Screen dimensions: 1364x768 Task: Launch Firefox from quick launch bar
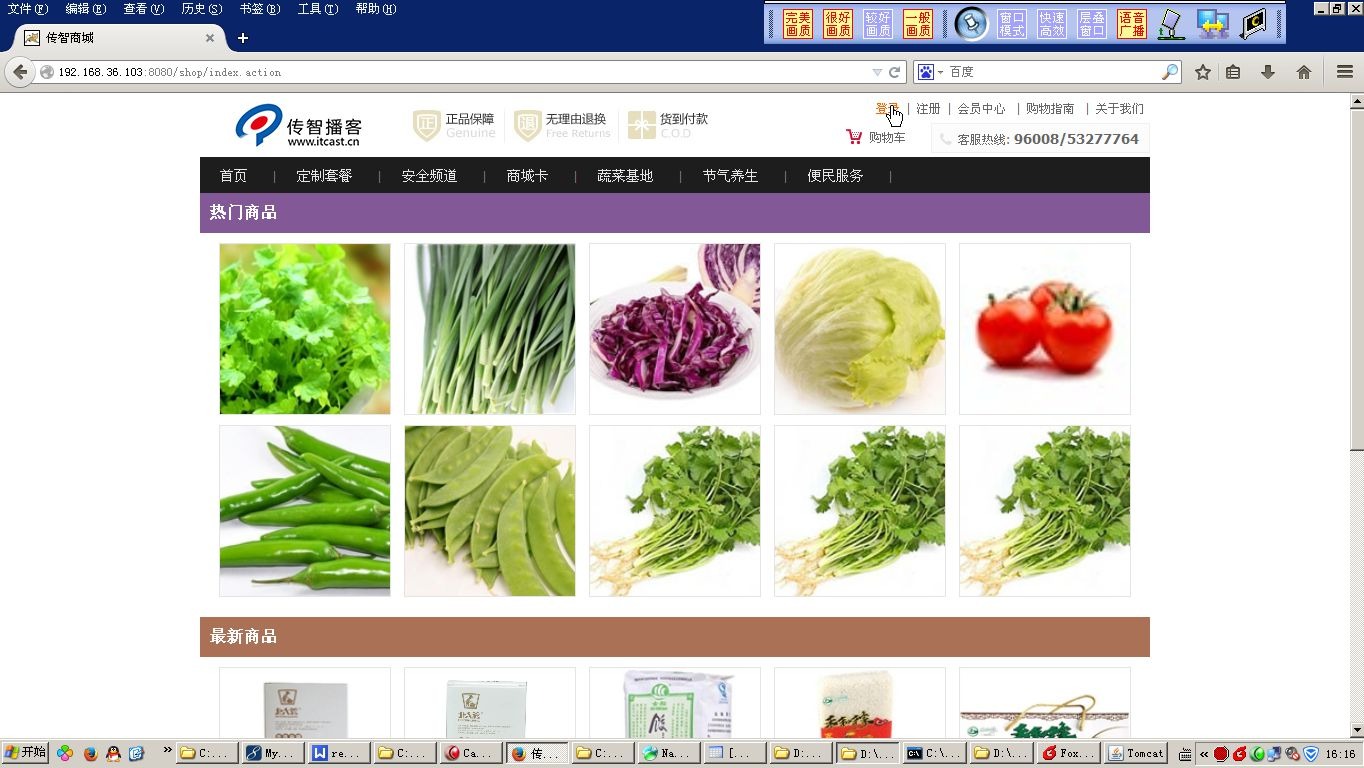coord(90,753)
